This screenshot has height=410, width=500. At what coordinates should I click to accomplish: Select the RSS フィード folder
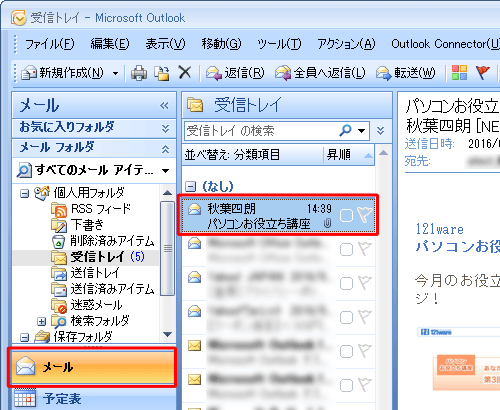tap(91, 209)
